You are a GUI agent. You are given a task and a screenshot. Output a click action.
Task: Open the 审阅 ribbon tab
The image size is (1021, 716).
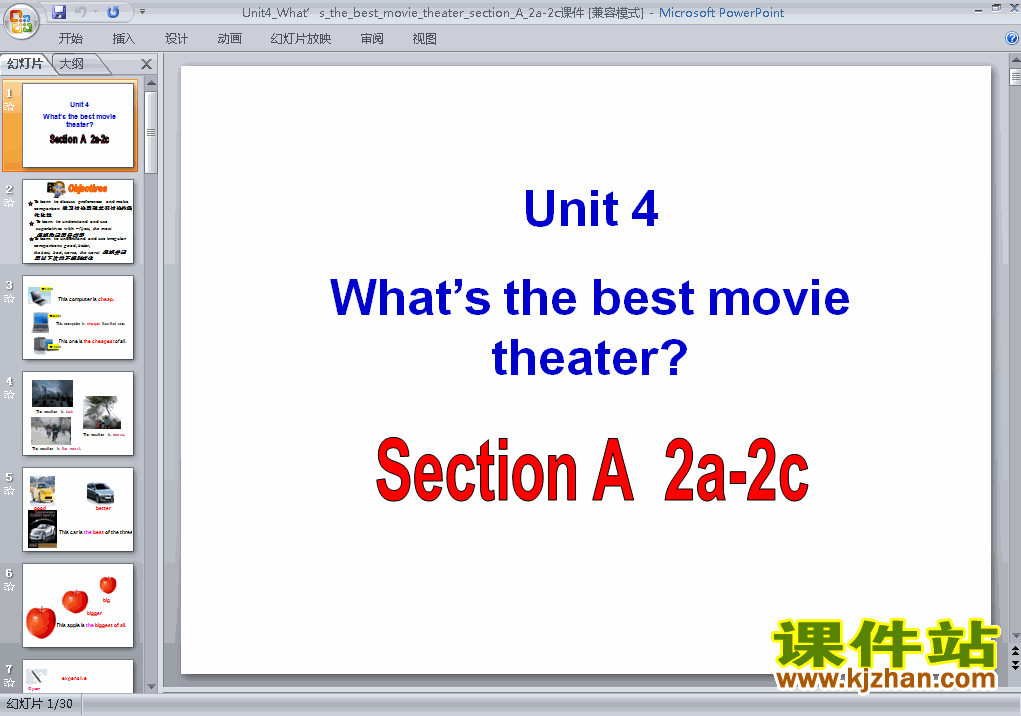coord(372,39)
